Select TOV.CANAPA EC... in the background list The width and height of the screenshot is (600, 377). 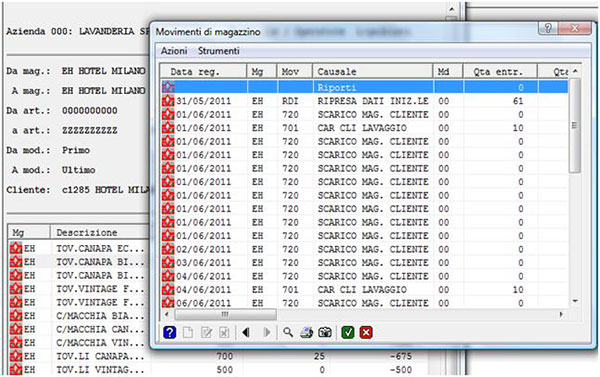(x=101, y=248)
